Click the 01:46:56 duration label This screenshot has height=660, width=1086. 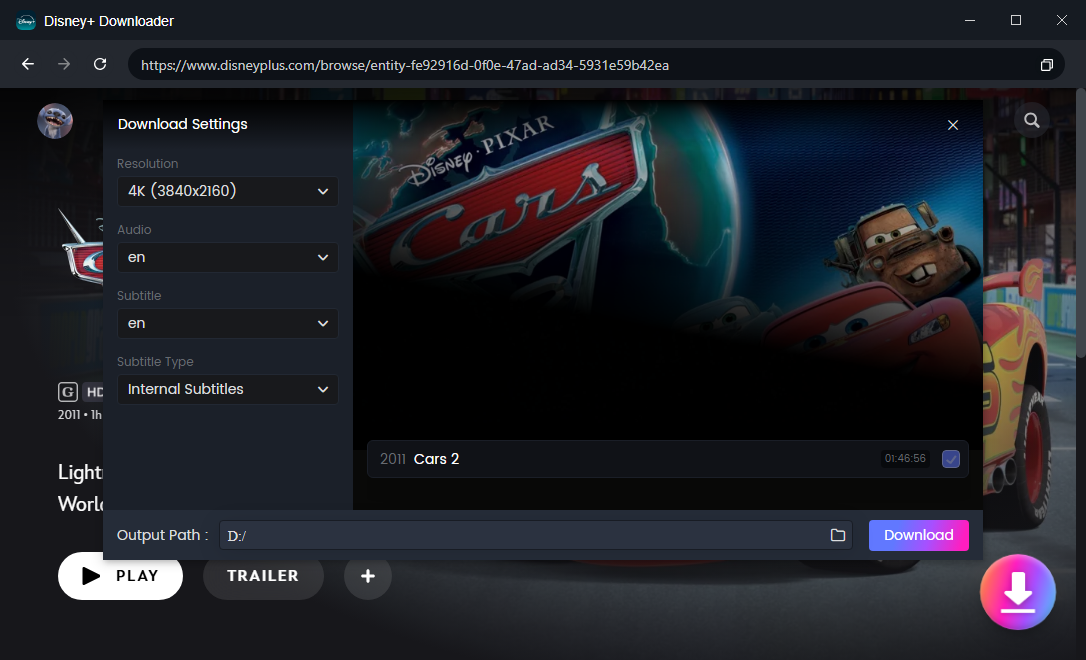point(905,458)
